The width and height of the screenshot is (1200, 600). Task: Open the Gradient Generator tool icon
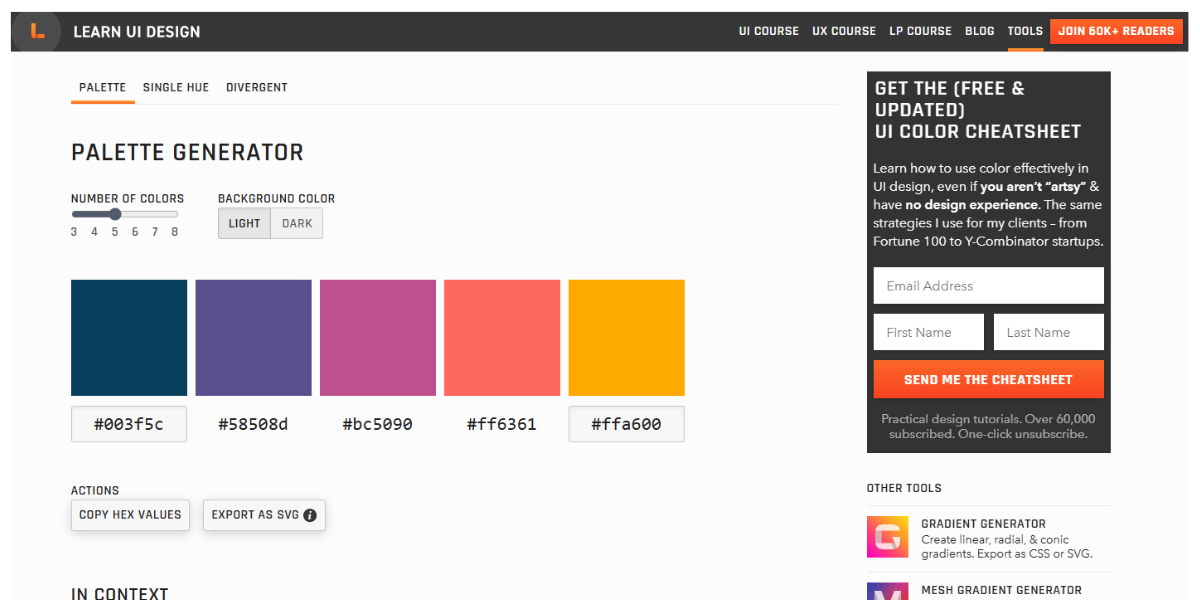click(x=888, y=537)
